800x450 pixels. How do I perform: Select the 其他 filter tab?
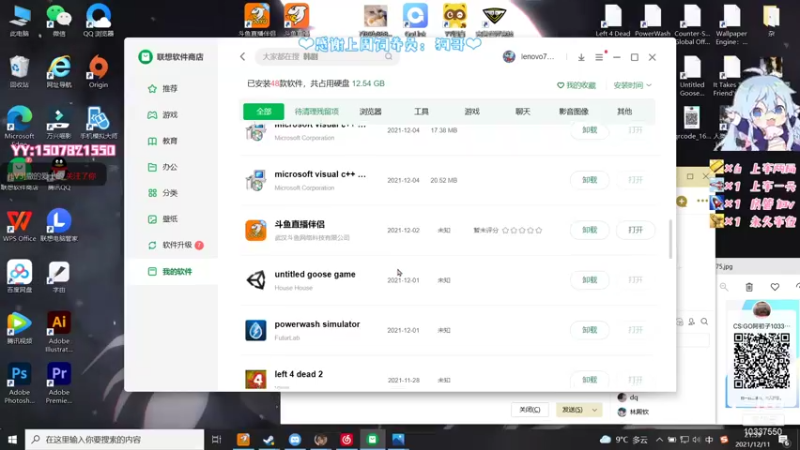click(624, 111)
